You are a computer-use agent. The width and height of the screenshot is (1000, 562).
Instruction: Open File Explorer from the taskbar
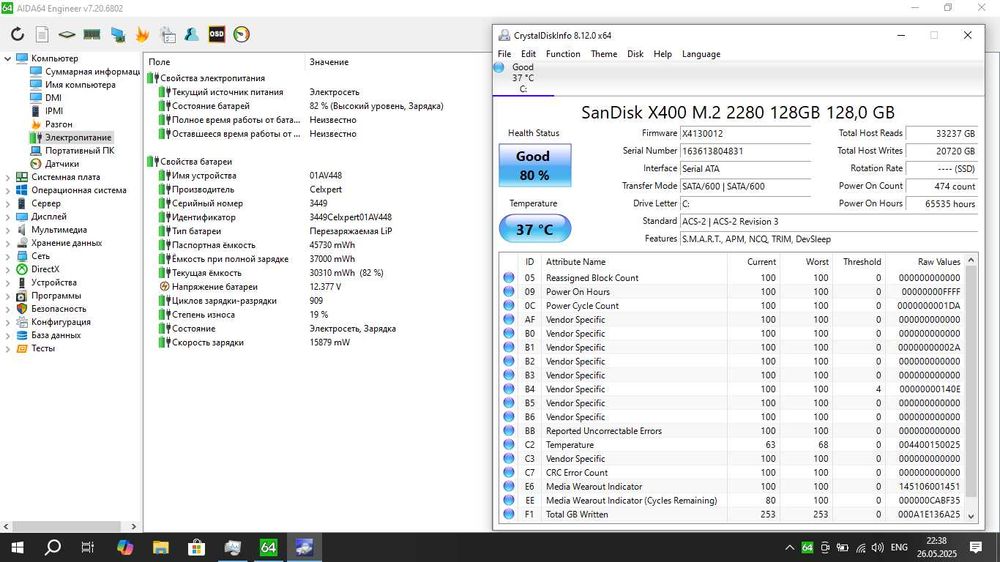point(161,547)
